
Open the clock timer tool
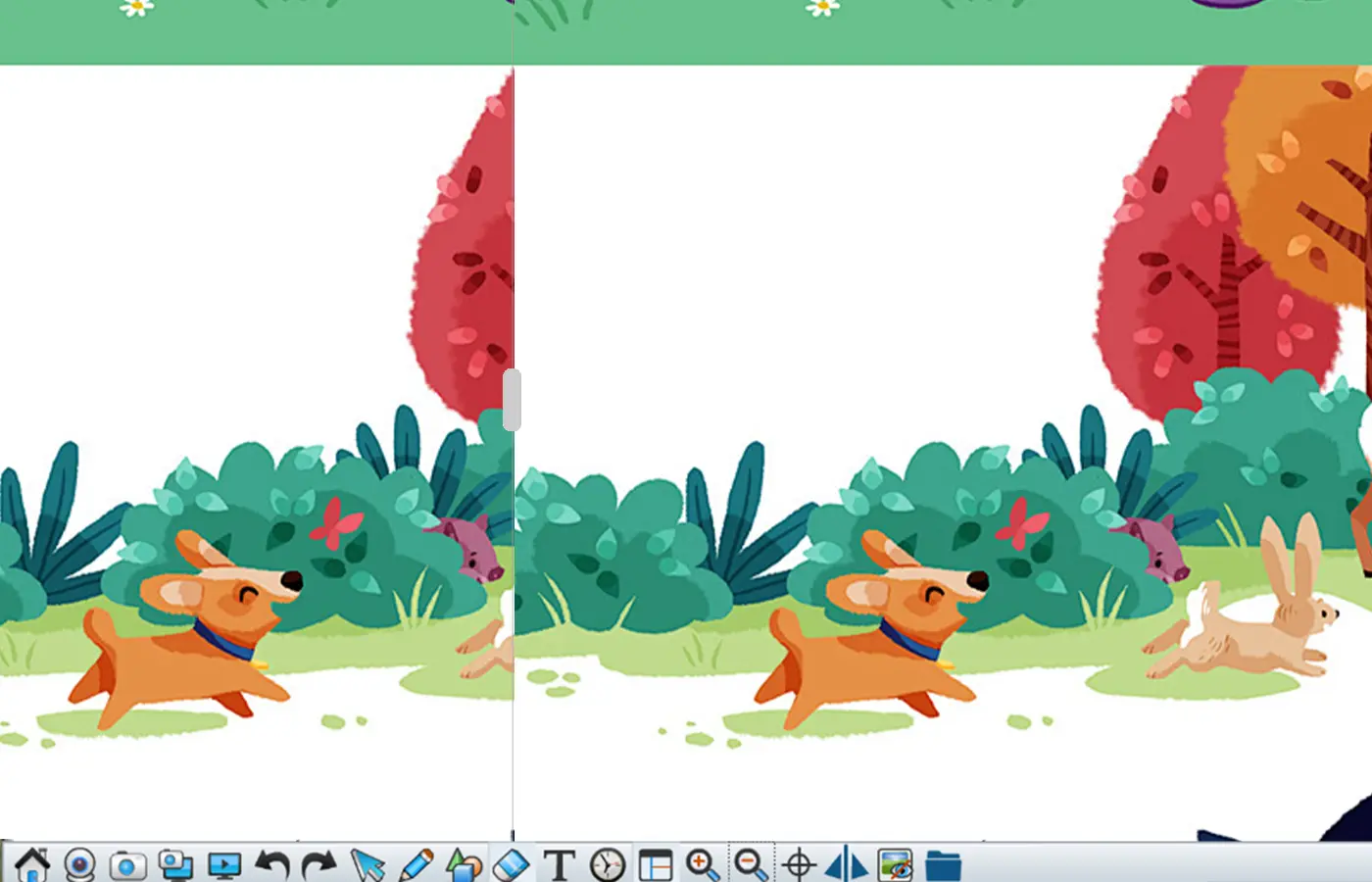coord(608,864)
